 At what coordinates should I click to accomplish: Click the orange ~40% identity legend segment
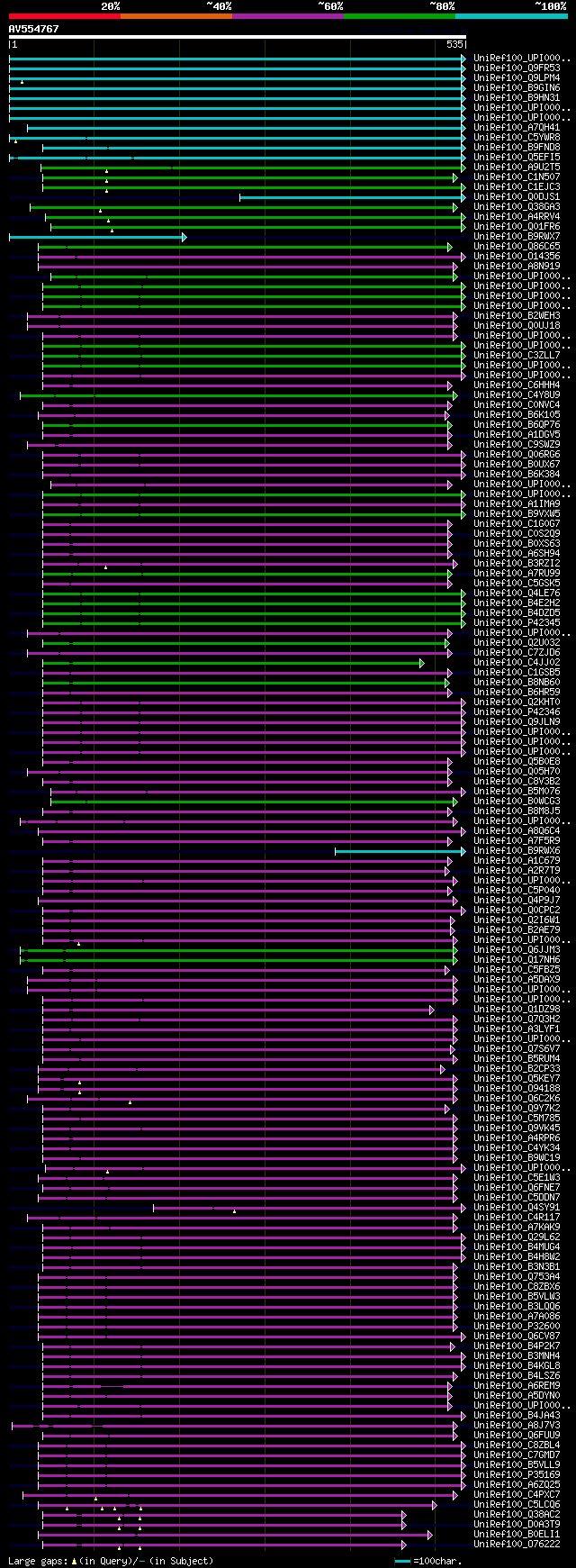click(175, 15)
